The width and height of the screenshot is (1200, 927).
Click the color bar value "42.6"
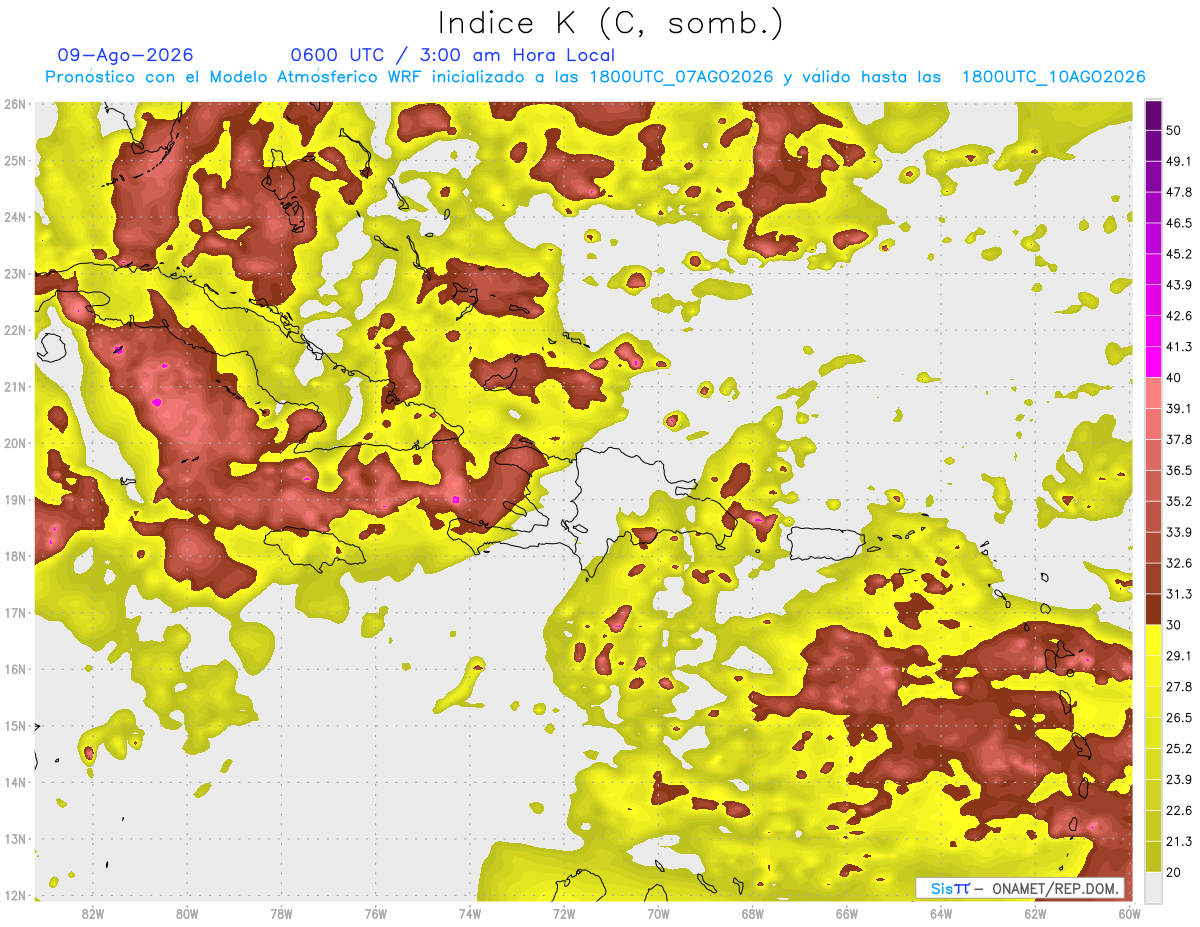[x=1179, y=316]
